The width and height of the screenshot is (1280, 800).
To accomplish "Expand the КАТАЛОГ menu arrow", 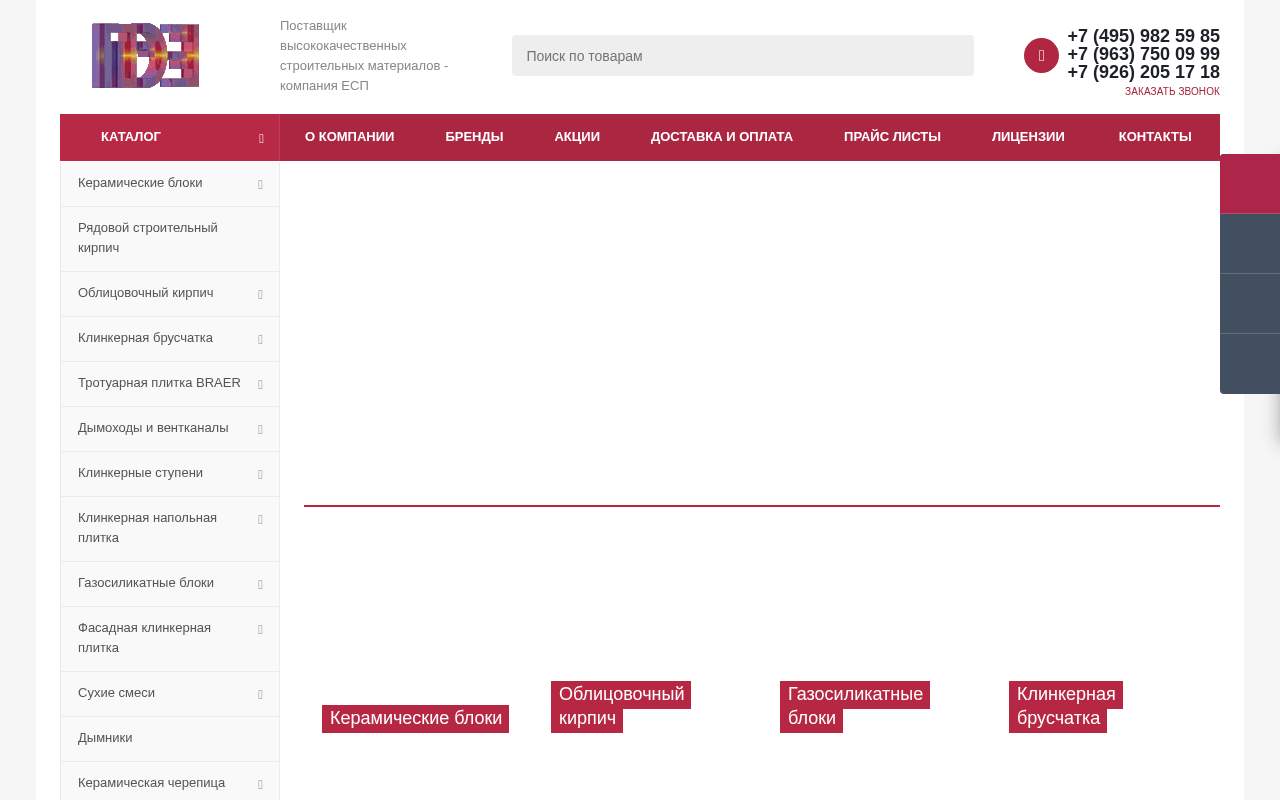I will [261, 138].
